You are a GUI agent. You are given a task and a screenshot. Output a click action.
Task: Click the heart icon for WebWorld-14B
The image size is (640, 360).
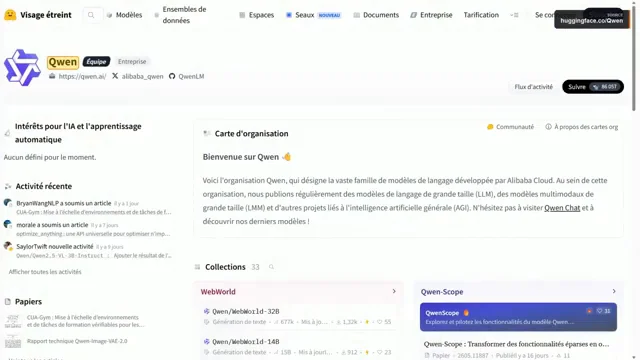[380, 352]
